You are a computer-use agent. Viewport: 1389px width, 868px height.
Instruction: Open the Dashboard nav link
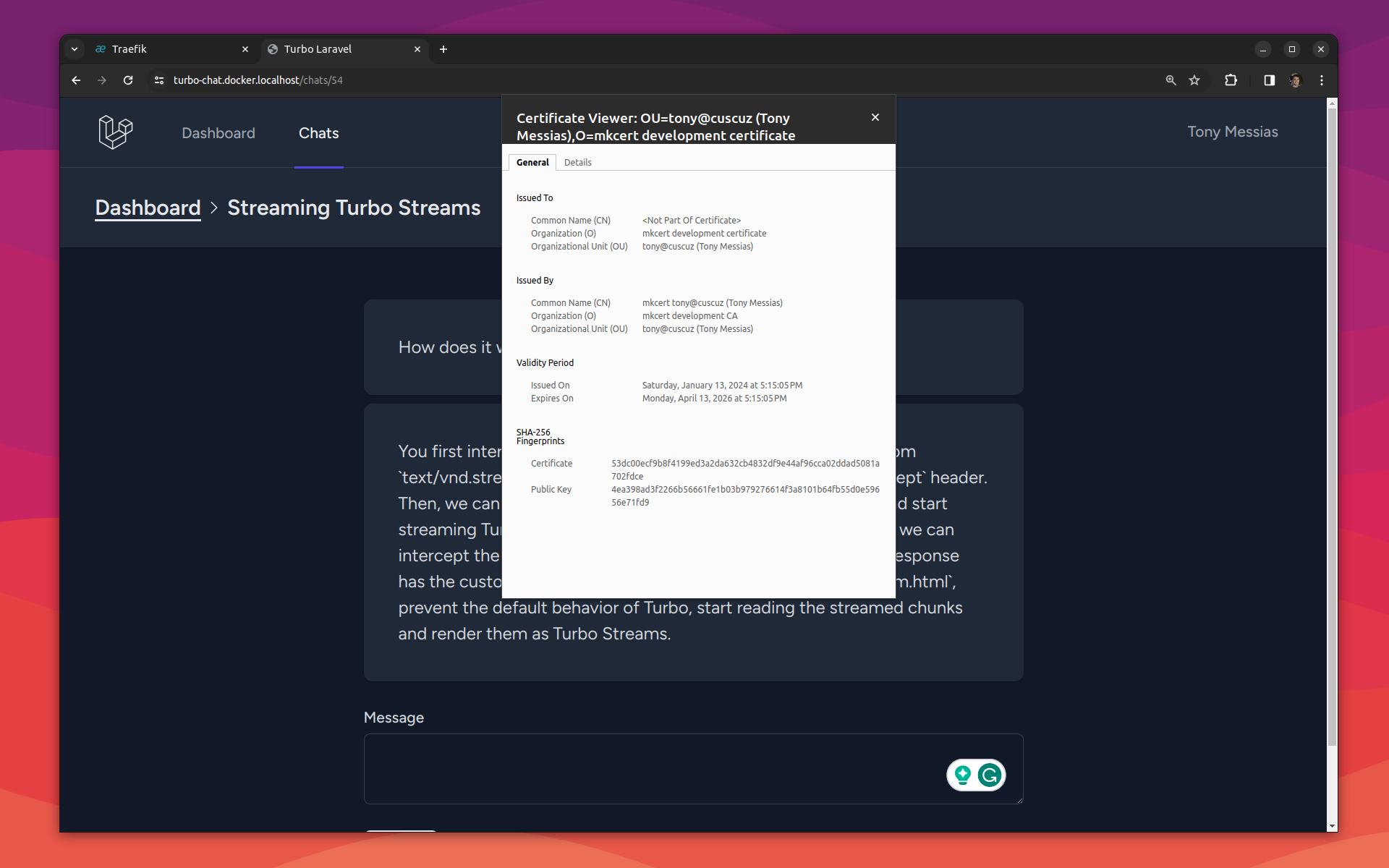point(218,133)
